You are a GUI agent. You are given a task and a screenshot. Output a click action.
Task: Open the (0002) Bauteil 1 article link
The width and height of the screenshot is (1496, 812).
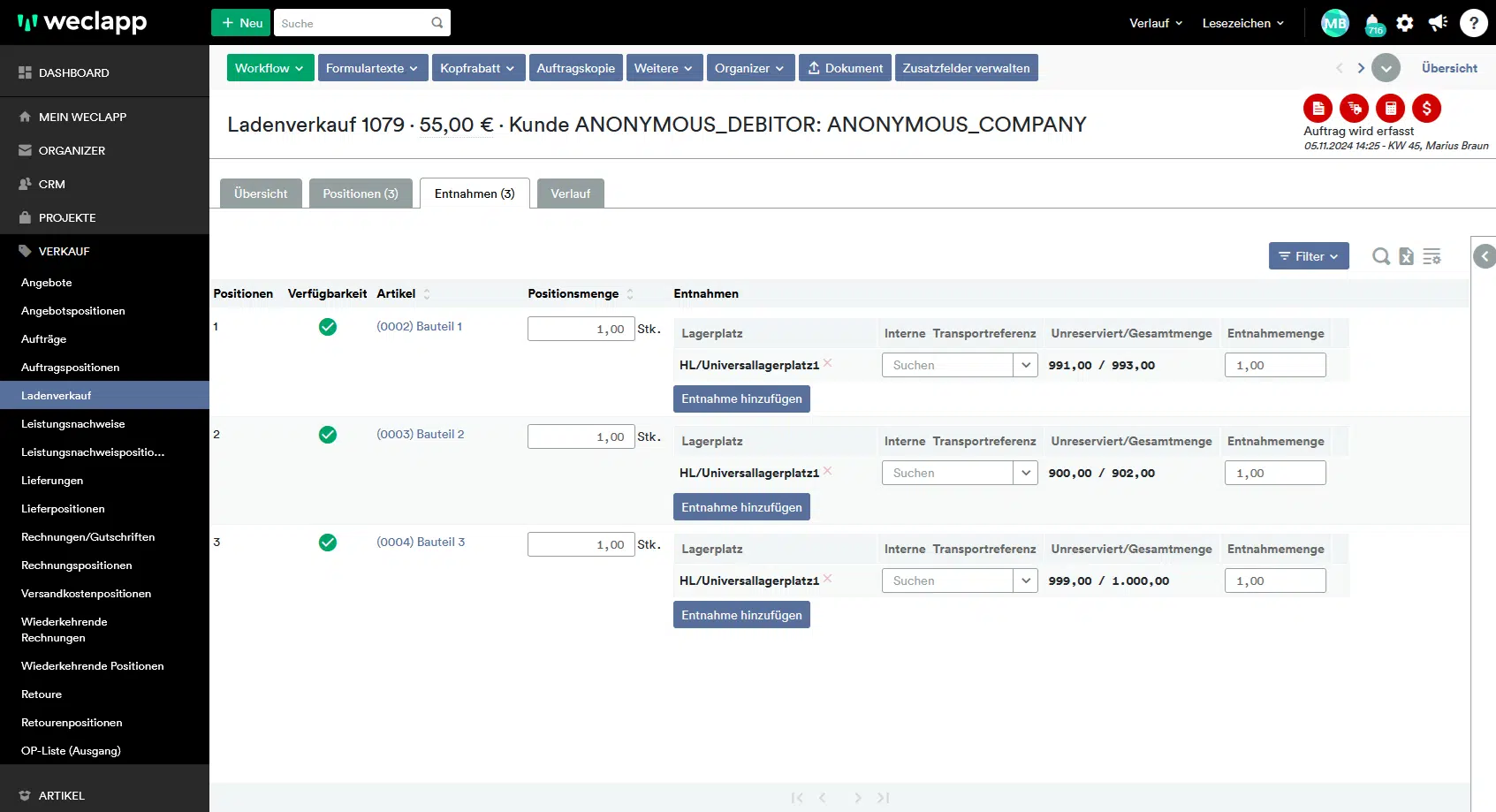(419, 326)
